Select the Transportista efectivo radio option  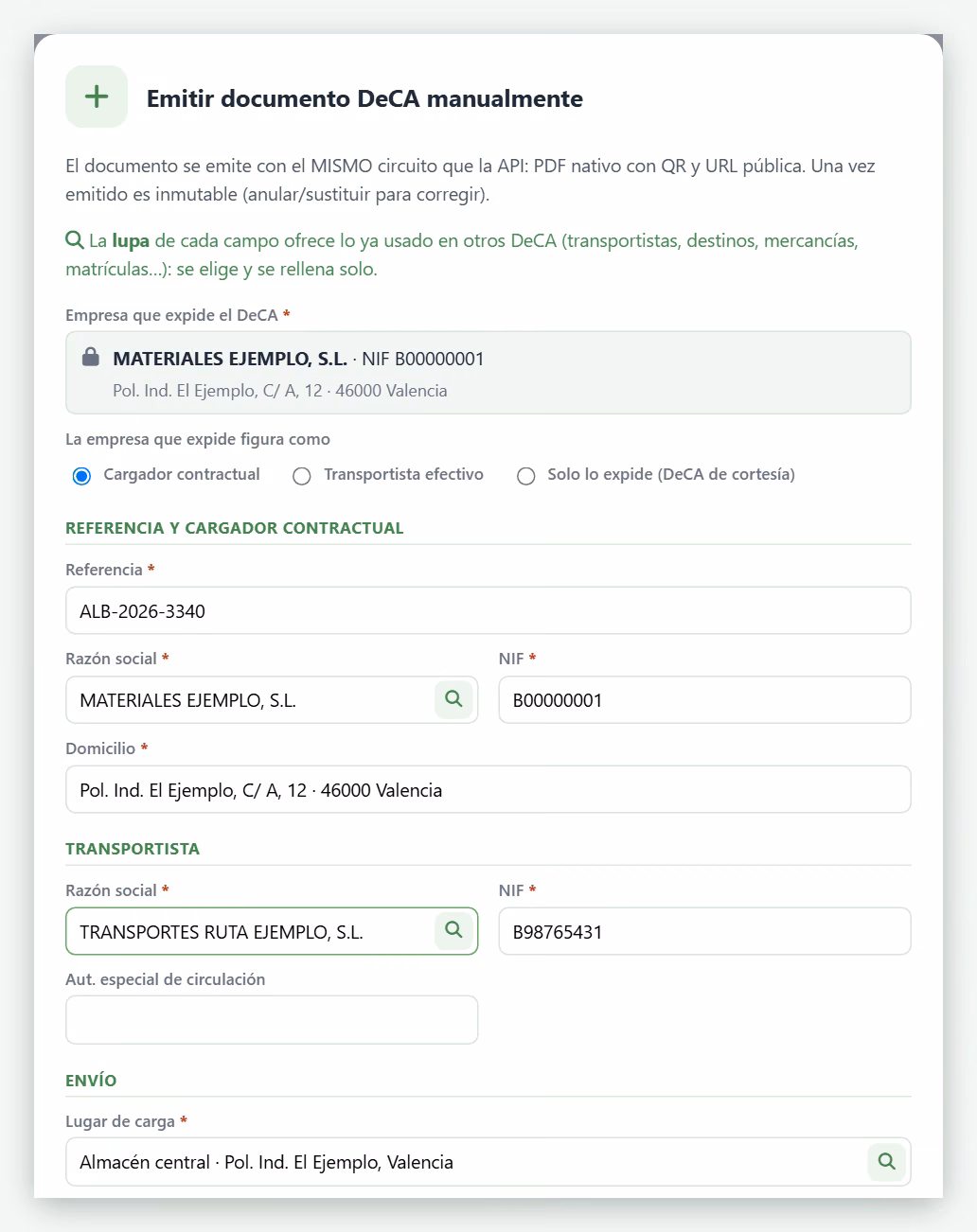tap(301, 476)
